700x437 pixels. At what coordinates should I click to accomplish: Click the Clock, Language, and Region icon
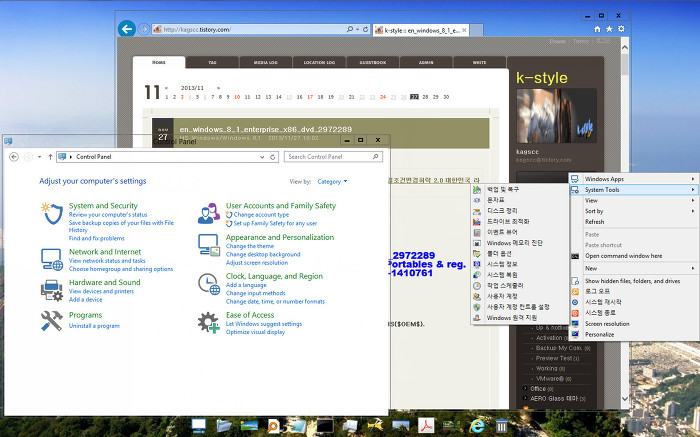(209, 284)
